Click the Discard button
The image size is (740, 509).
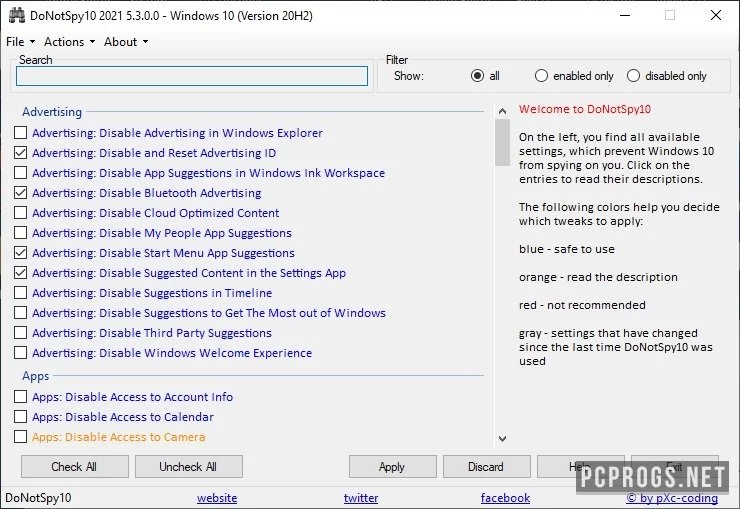pyautogui.click(x=487, y=467)
